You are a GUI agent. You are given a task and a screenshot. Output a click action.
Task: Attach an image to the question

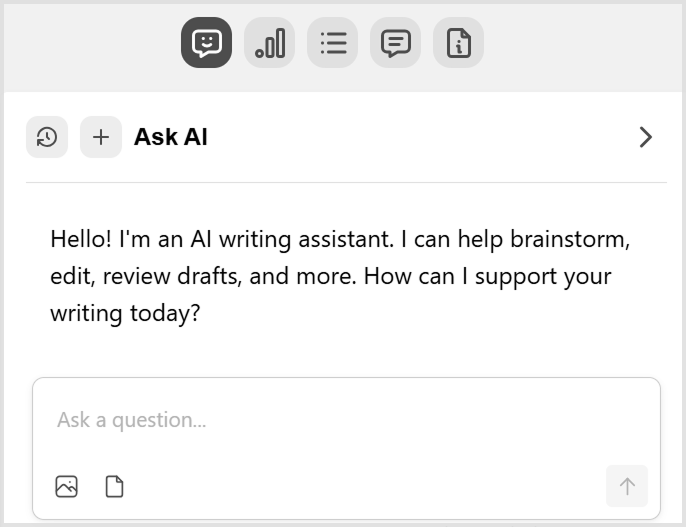pyautogui.click(x=66, y=486)
